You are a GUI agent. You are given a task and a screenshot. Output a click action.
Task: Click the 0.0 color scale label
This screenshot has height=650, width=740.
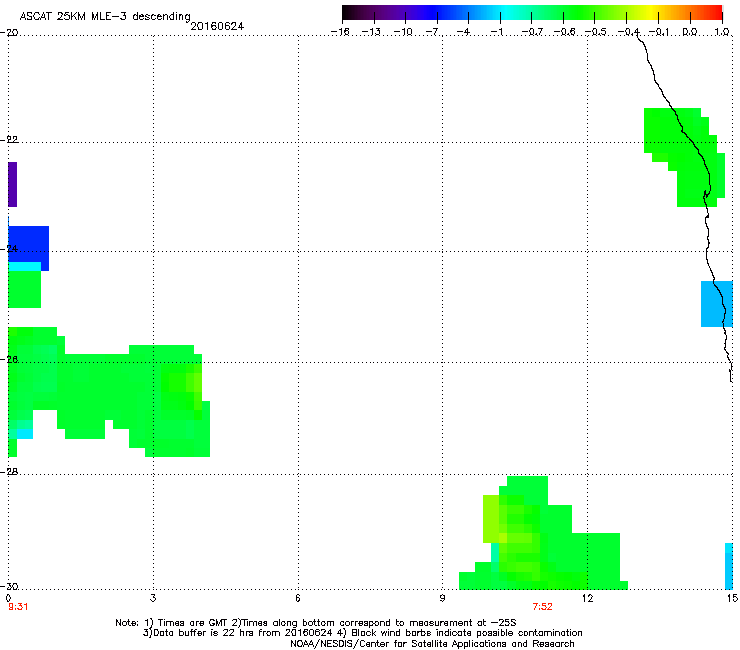690,32
